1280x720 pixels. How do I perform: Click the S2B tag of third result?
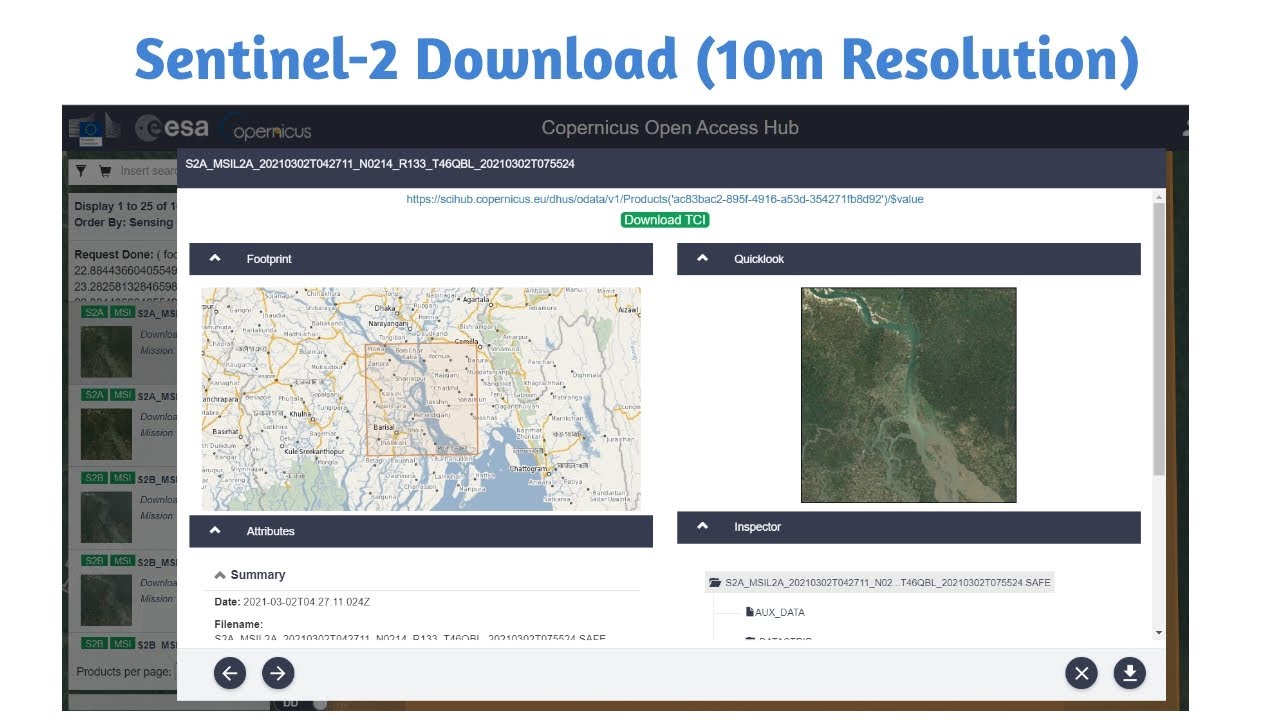tap(93, 478)
